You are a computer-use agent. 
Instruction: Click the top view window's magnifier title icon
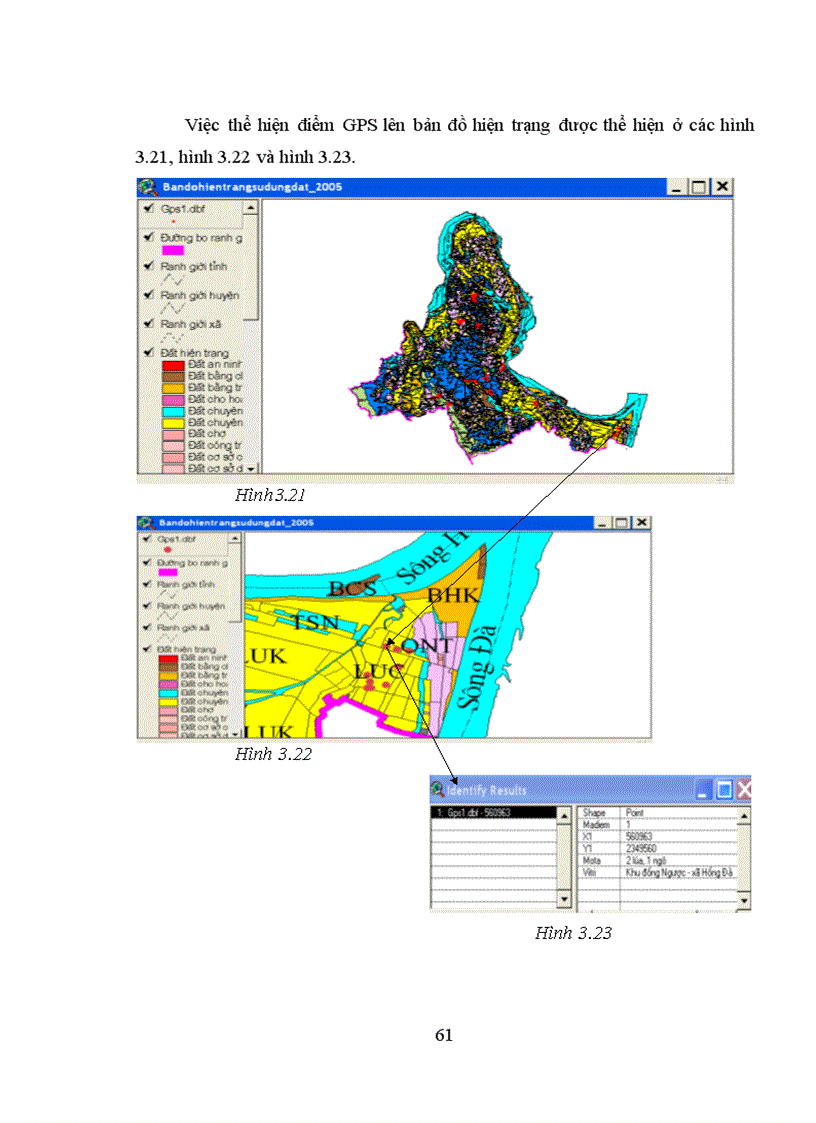pos(147,186)
